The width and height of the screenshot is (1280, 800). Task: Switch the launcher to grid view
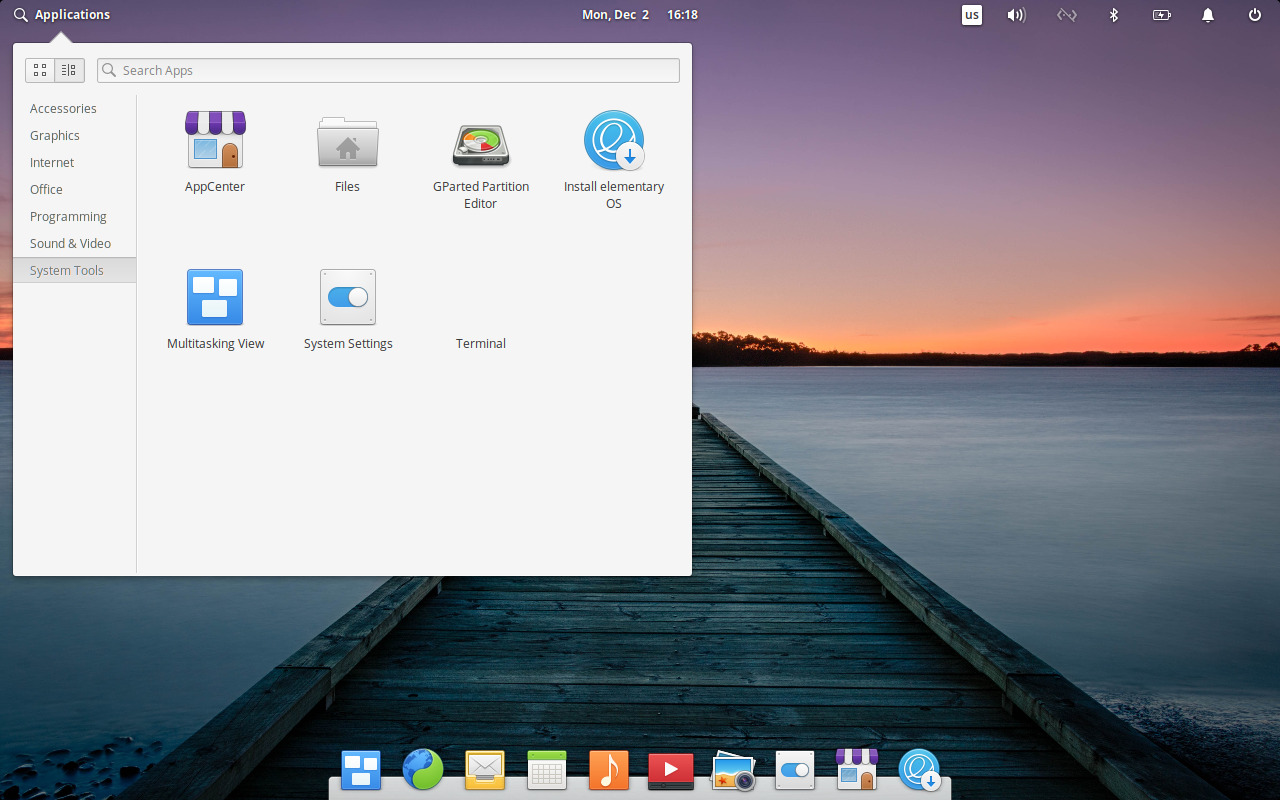(x=40, y=70)
